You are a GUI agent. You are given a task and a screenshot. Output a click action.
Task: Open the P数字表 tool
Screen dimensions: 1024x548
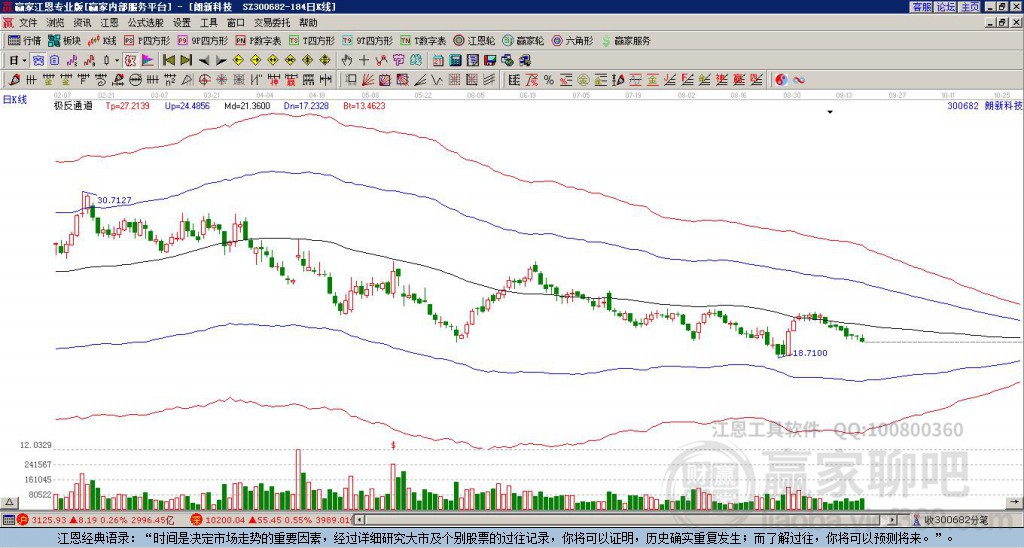tap(259, 40)
